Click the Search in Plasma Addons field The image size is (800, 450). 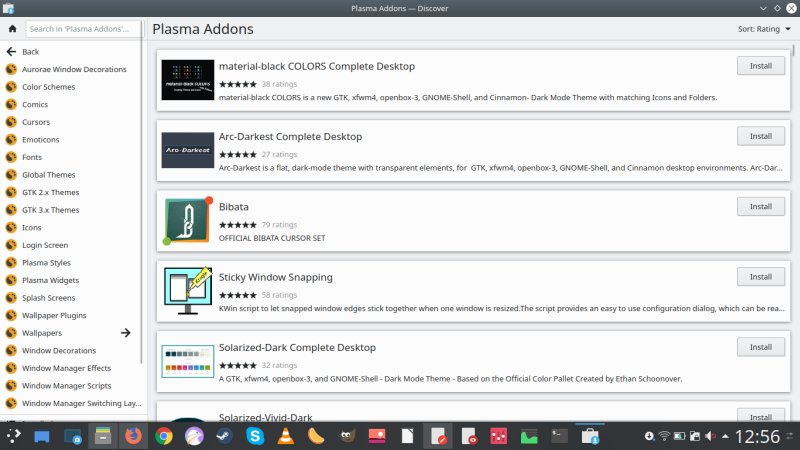tap(82, 29)
